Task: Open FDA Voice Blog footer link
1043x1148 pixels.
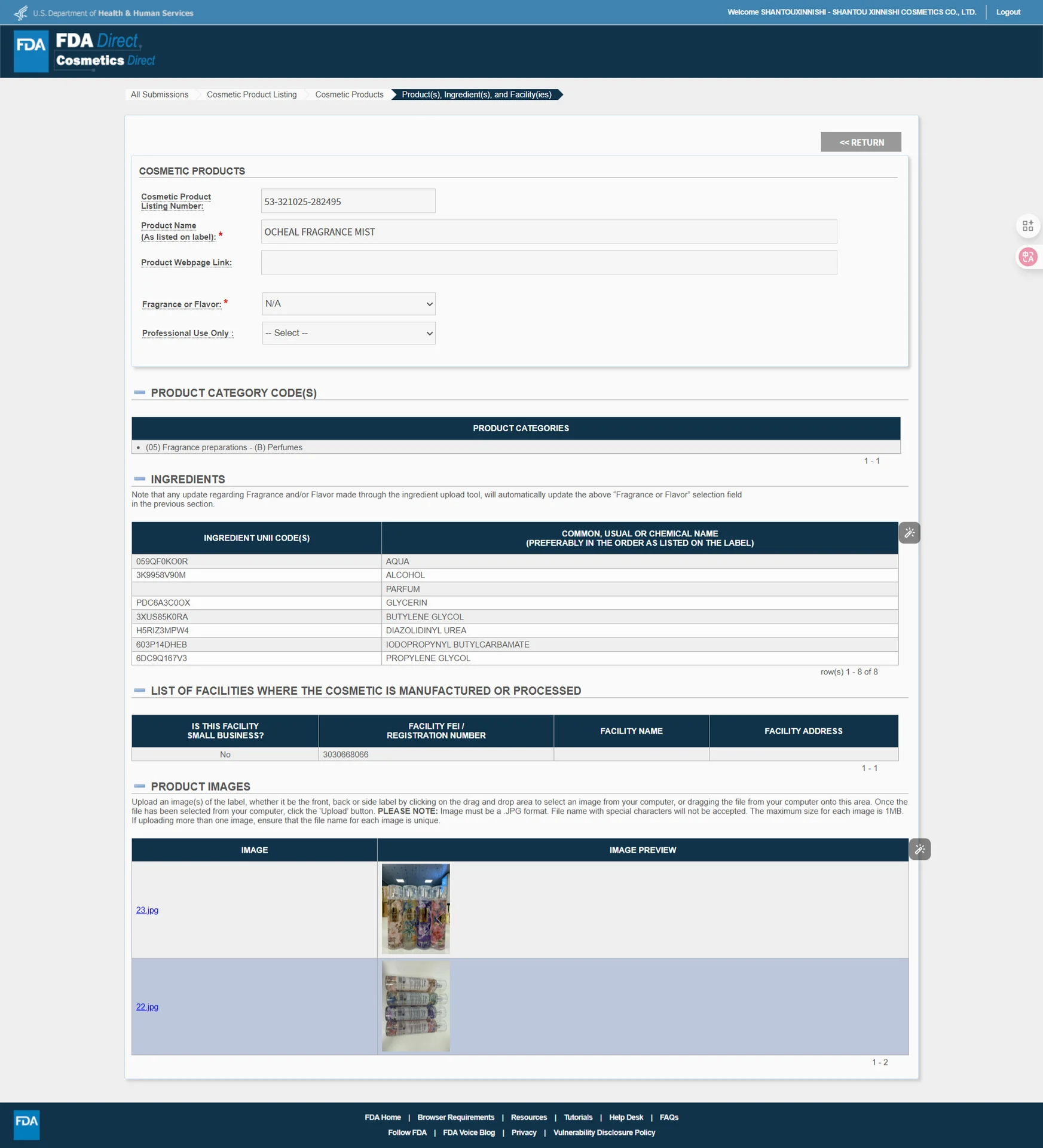Action: tap(469, 1132)
